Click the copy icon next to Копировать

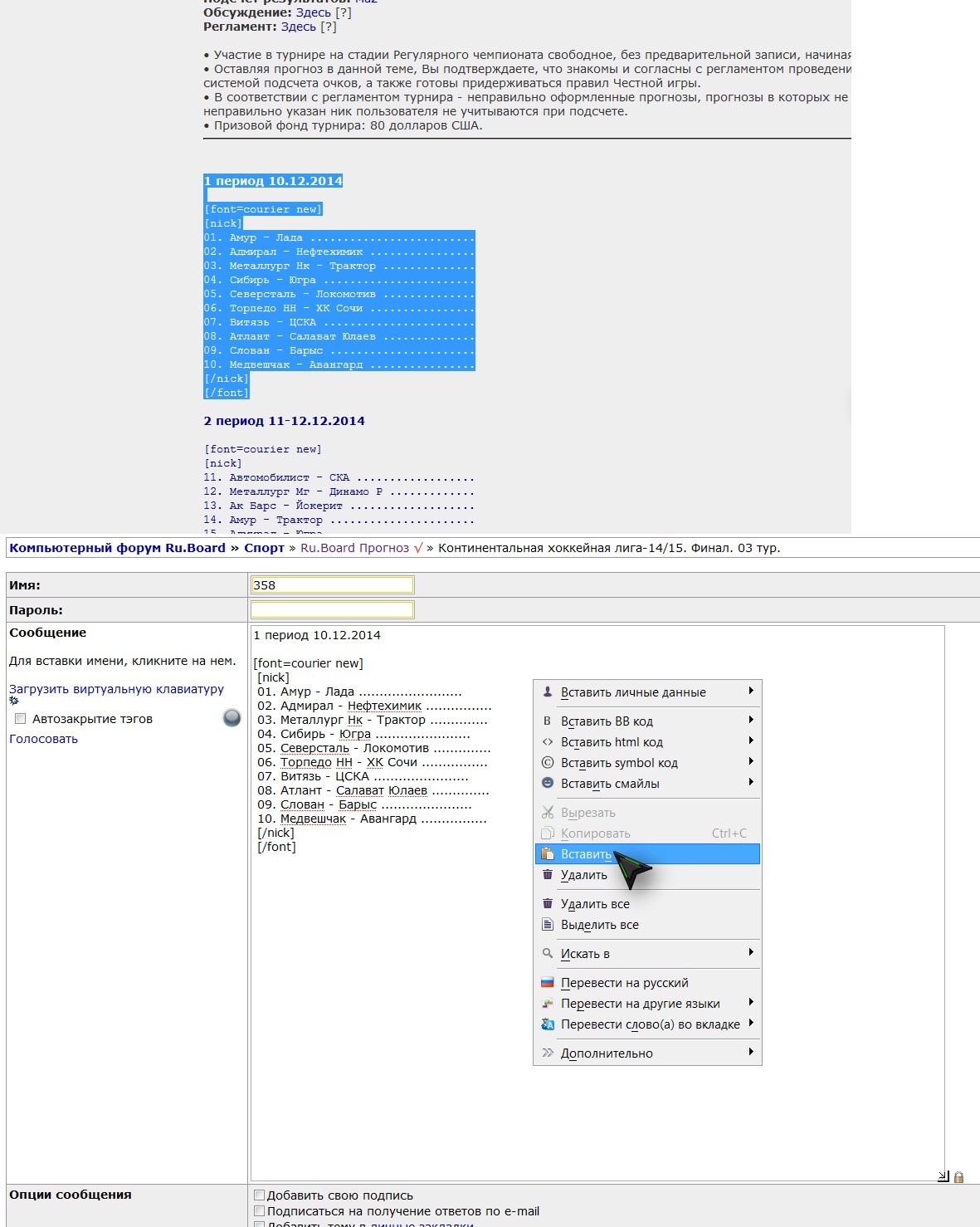548,833
